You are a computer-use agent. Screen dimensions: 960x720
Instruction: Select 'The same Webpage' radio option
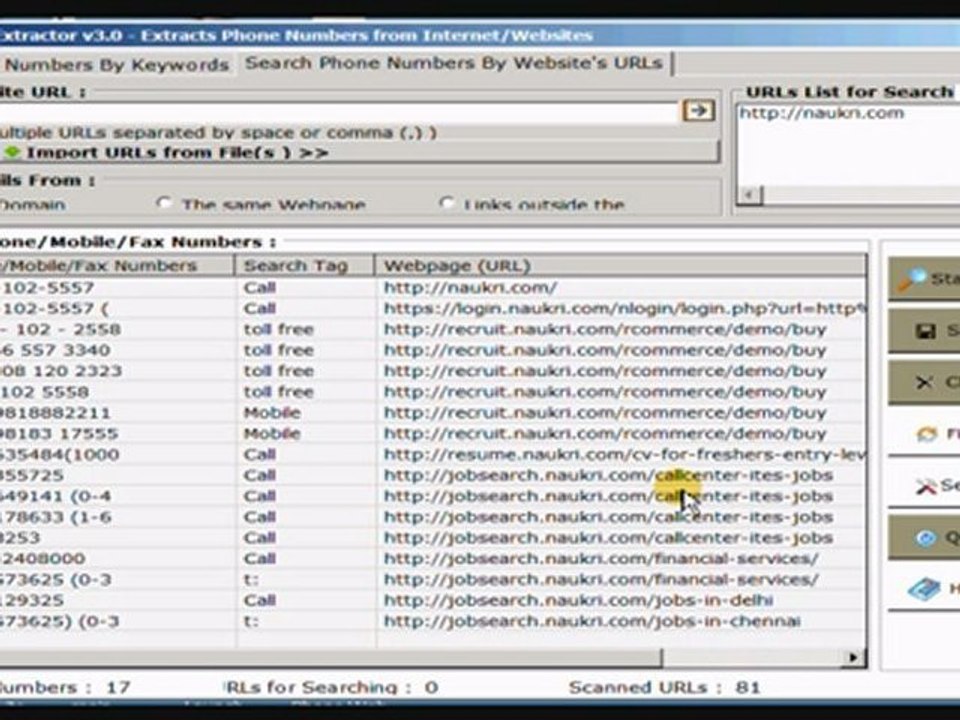point(163,203)
